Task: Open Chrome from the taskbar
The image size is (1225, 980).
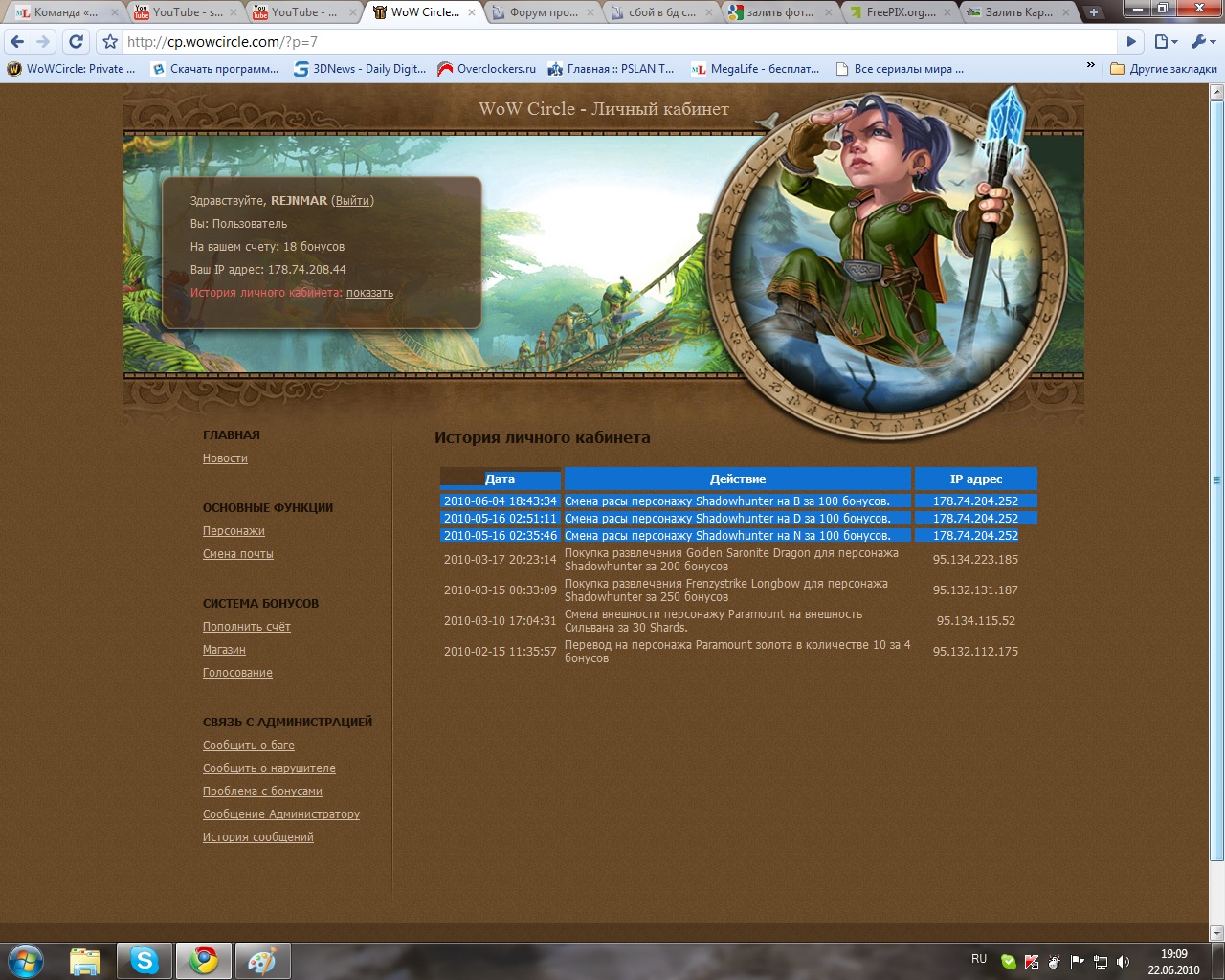Action: tap(203, 961)
